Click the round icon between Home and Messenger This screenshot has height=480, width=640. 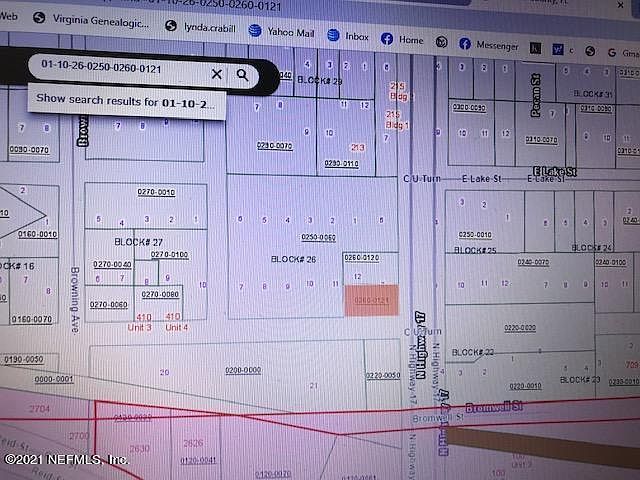click(x=441, y=42)
